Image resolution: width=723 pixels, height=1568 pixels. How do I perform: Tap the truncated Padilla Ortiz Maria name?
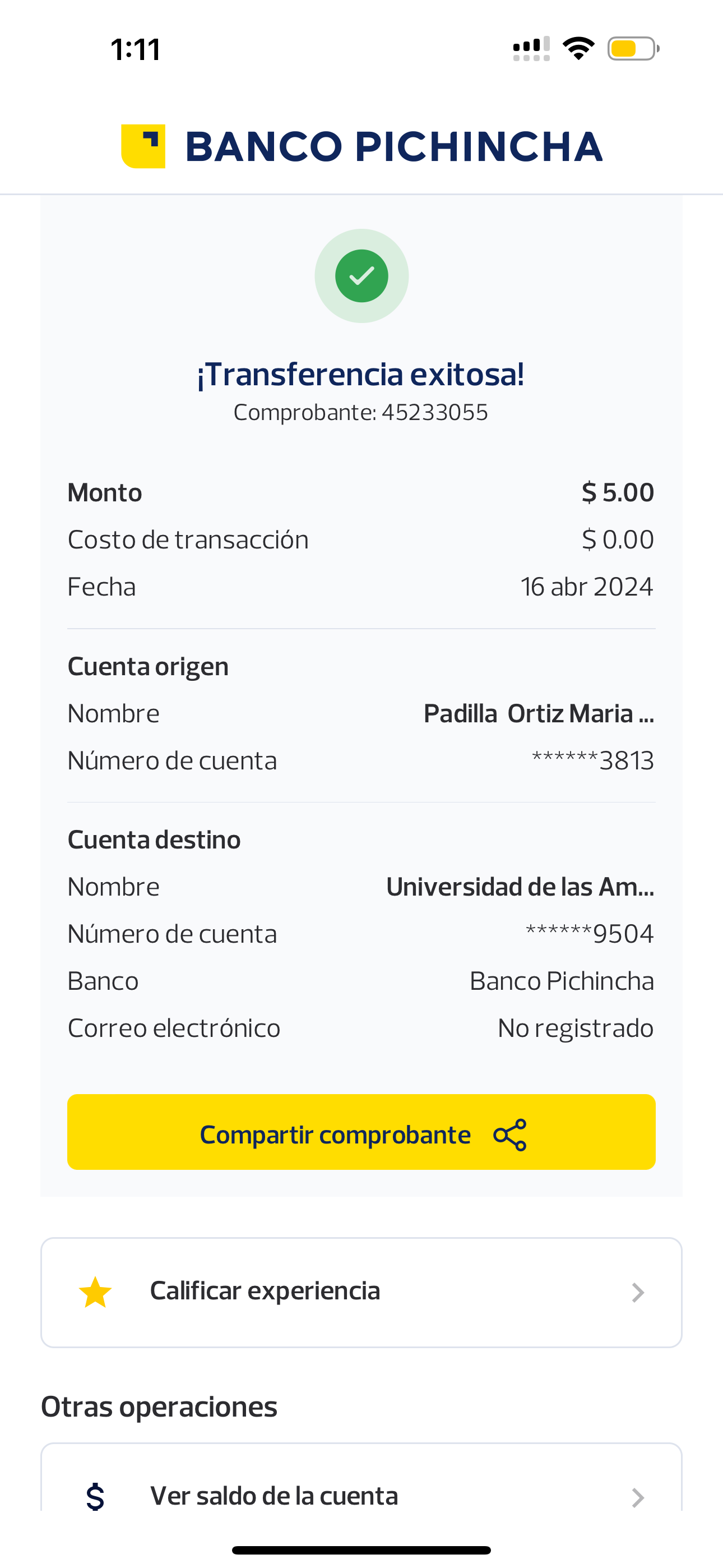pos(539,713)
